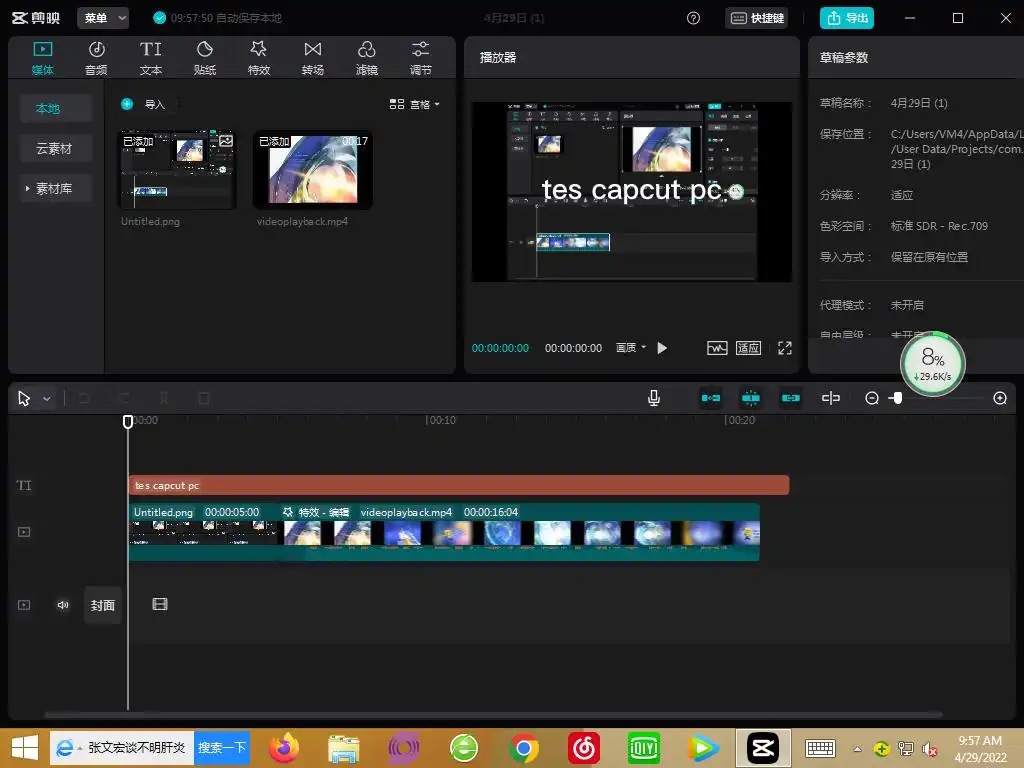Enter fullscreen preview mode

[785, 348]
